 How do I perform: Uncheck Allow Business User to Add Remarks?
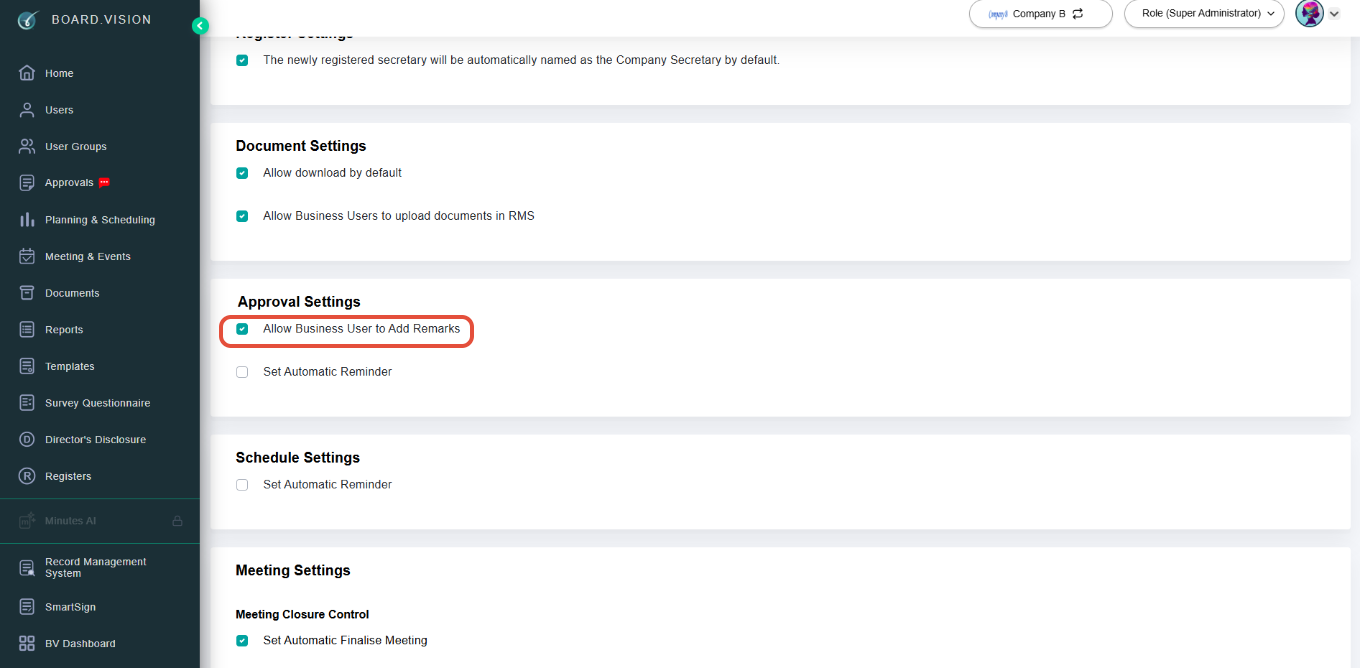pos(242,329)
